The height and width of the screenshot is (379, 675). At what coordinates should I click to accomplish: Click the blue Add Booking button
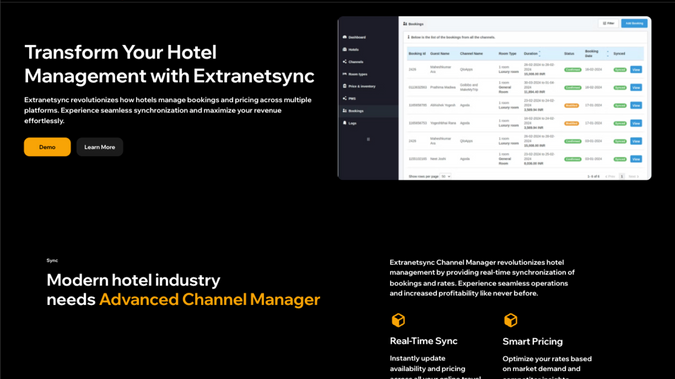point(634,23)
